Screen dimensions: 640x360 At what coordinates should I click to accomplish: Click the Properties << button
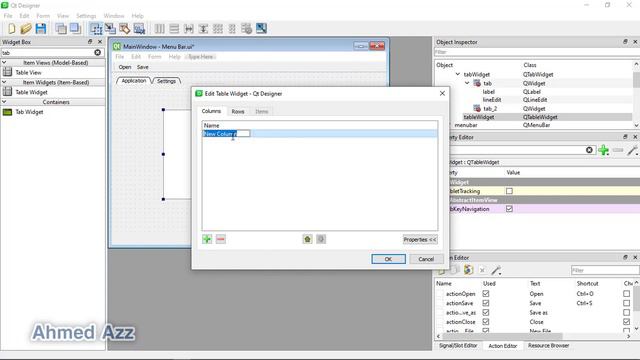point(420,240)
